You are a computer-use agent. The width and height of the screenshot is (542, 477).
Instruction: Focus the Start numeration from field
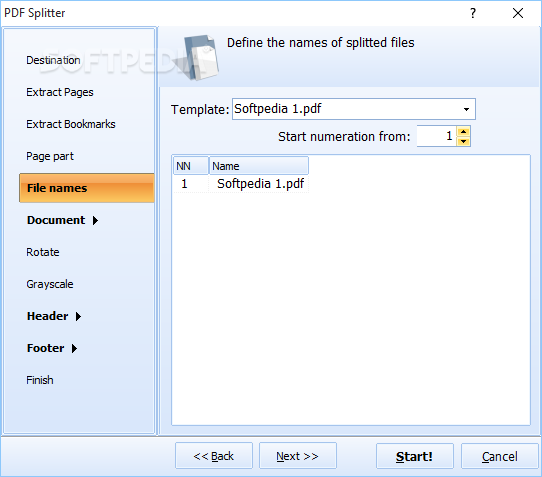pyautogui.click(x=437, y=136)
